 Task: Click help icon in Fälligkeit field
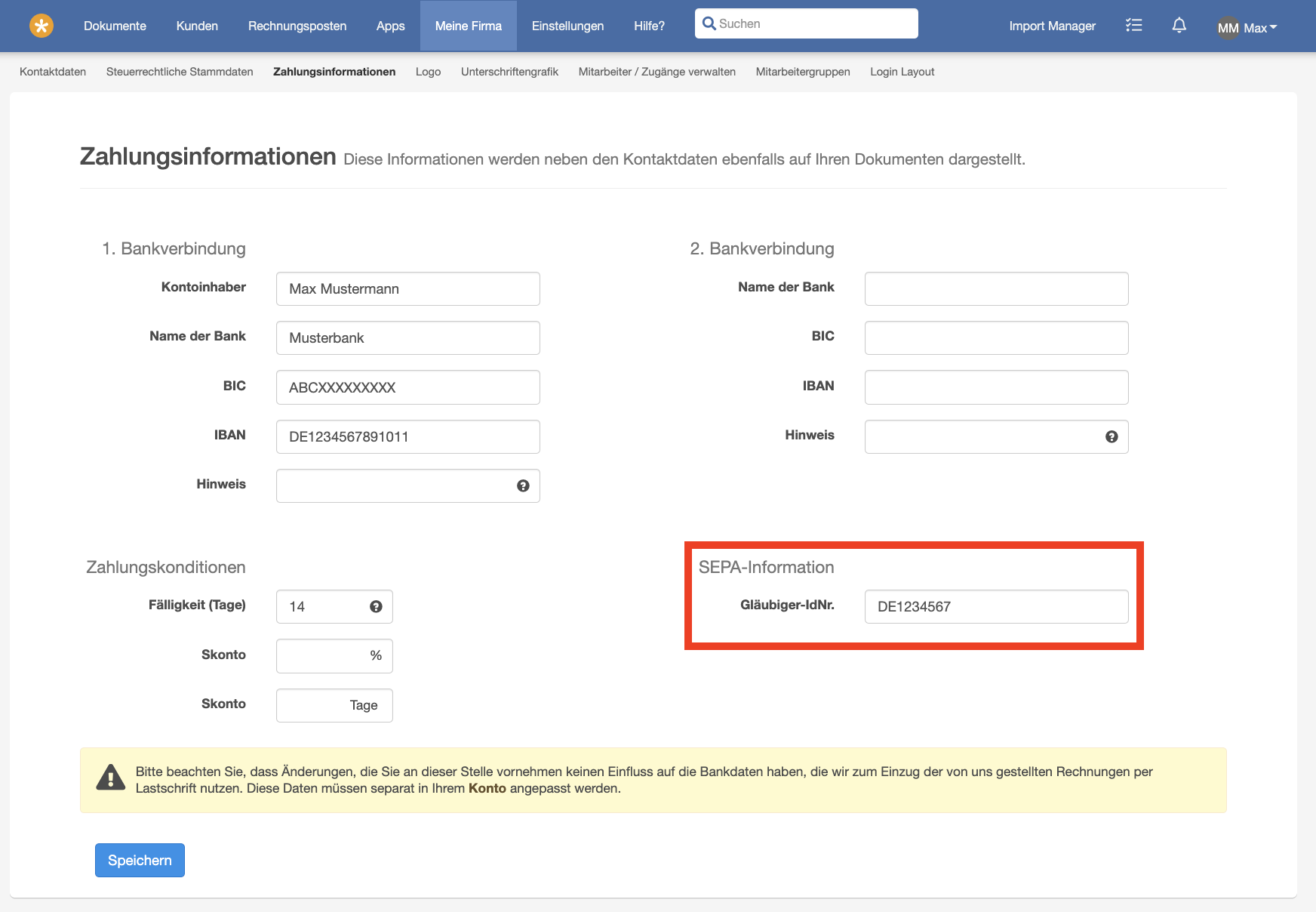click(x=376, y=607)
